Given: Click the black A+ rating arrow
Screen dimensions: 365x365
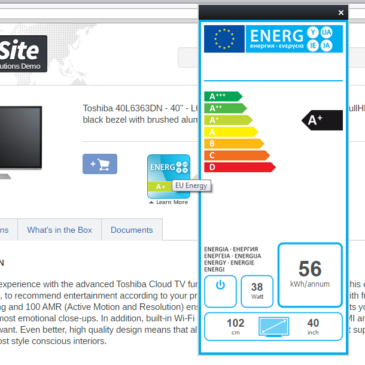Looking at the screenshot, I should [322, 120].
